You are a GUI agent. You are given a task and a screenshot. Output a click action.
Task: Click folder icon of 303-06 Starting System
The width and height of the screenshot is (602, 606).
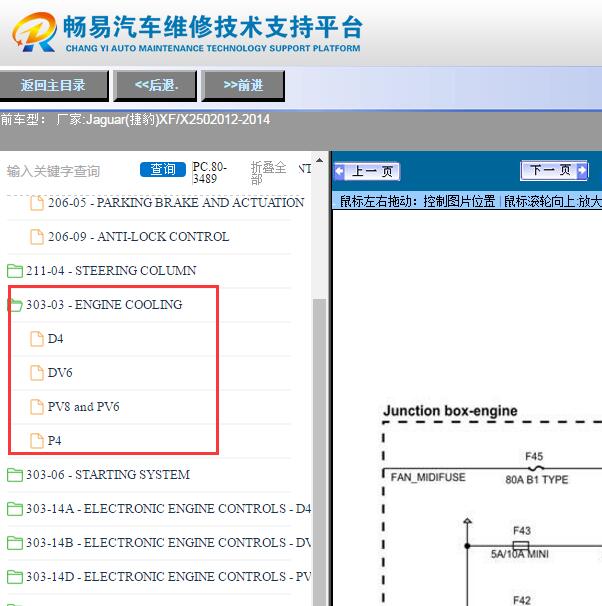coord(15,475)
